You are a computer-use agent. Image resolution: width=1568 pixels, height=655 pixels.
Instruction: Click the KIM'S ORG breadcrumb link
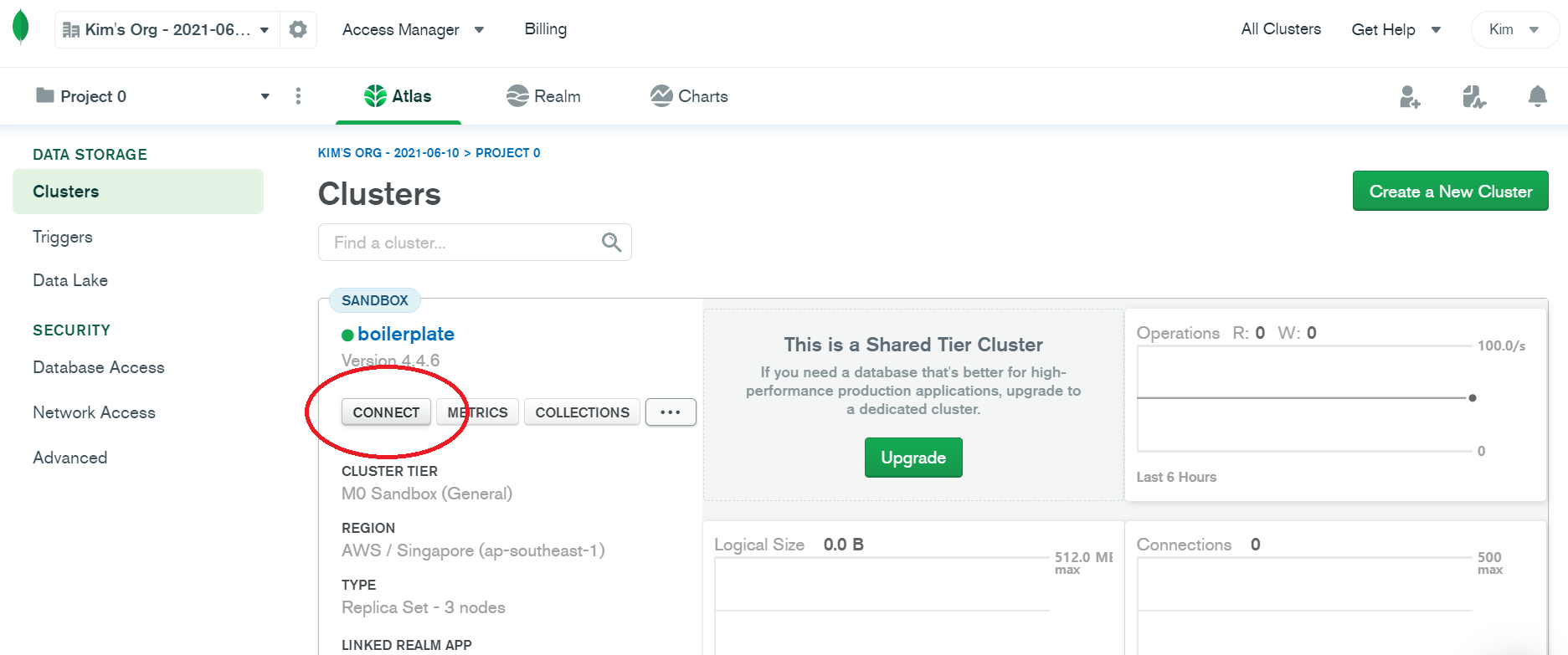point(388,153)
